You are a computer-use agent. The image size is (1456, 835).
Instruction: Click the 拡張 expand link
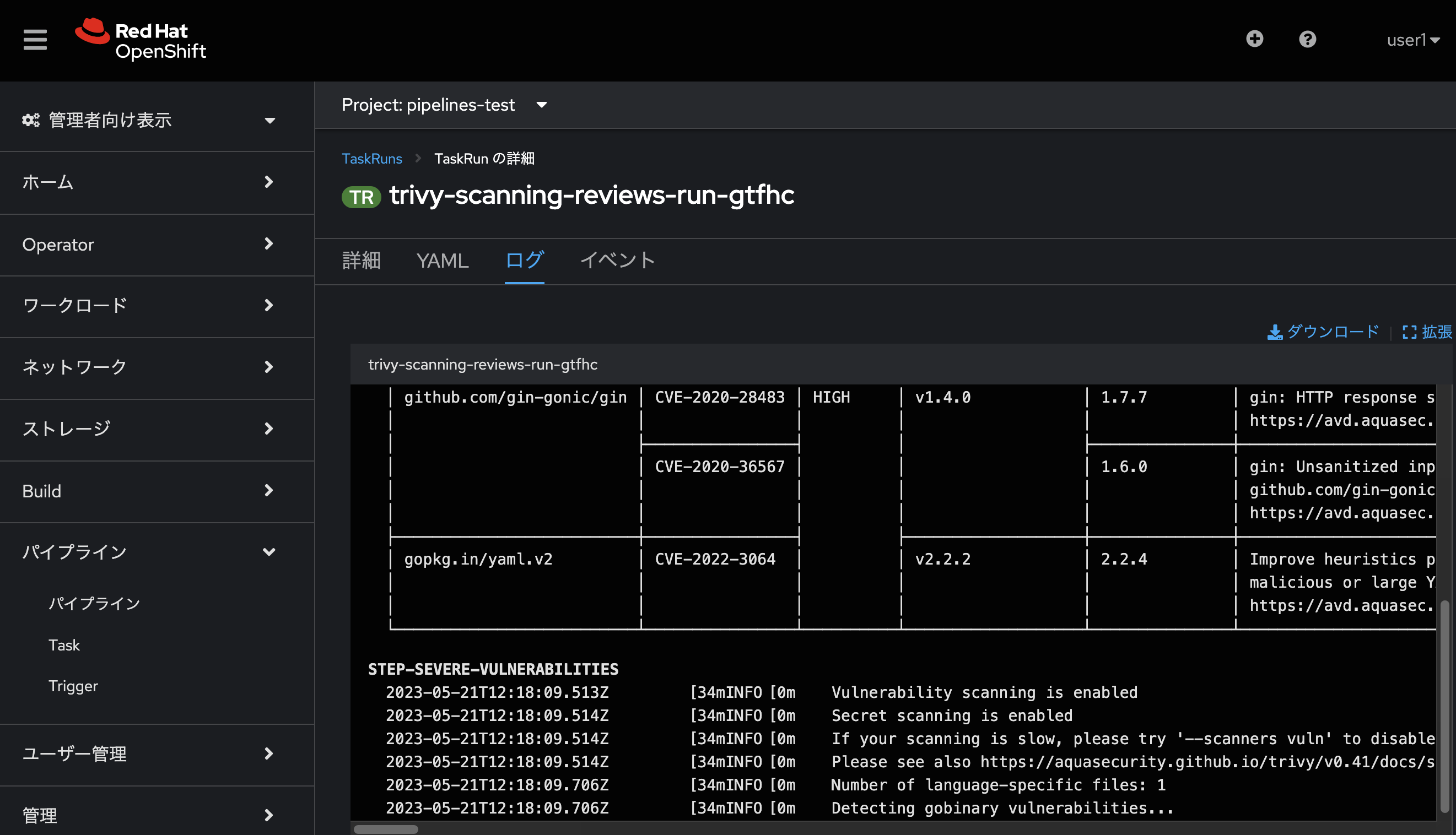pyautogui.click(x=1427, y=332)
